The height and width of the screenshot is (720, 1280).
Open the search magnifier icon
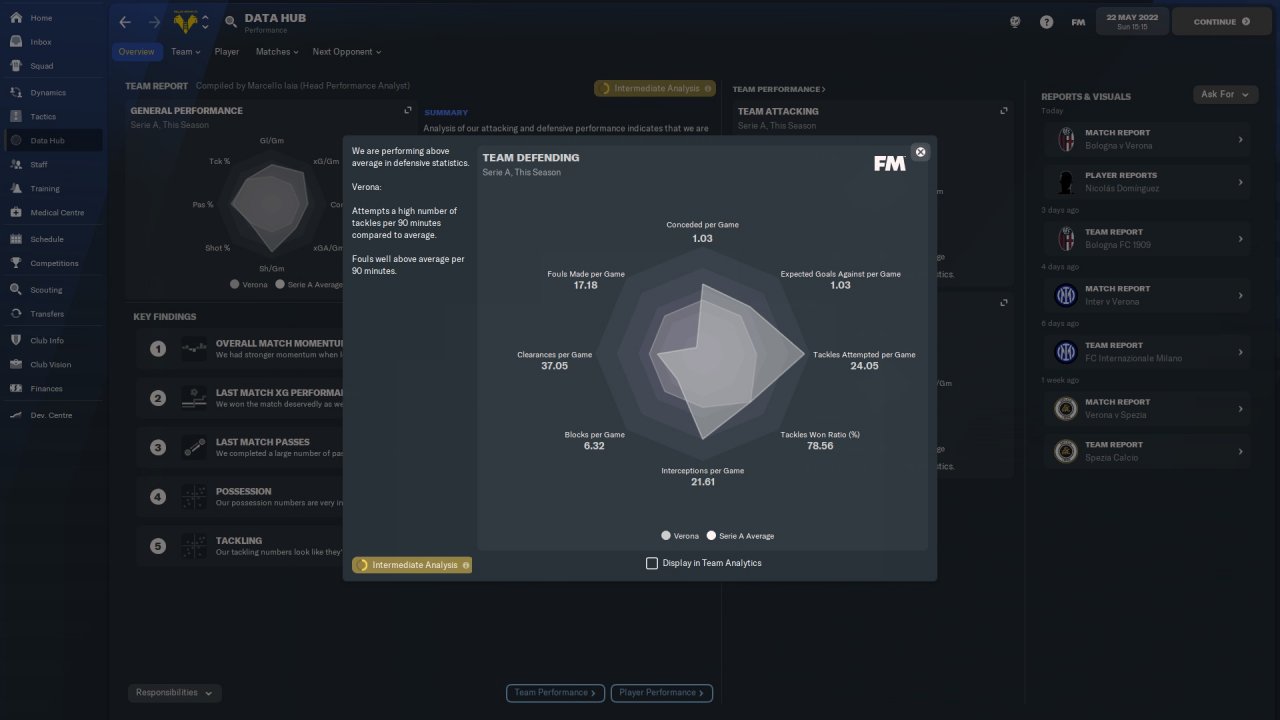point(231,22)
